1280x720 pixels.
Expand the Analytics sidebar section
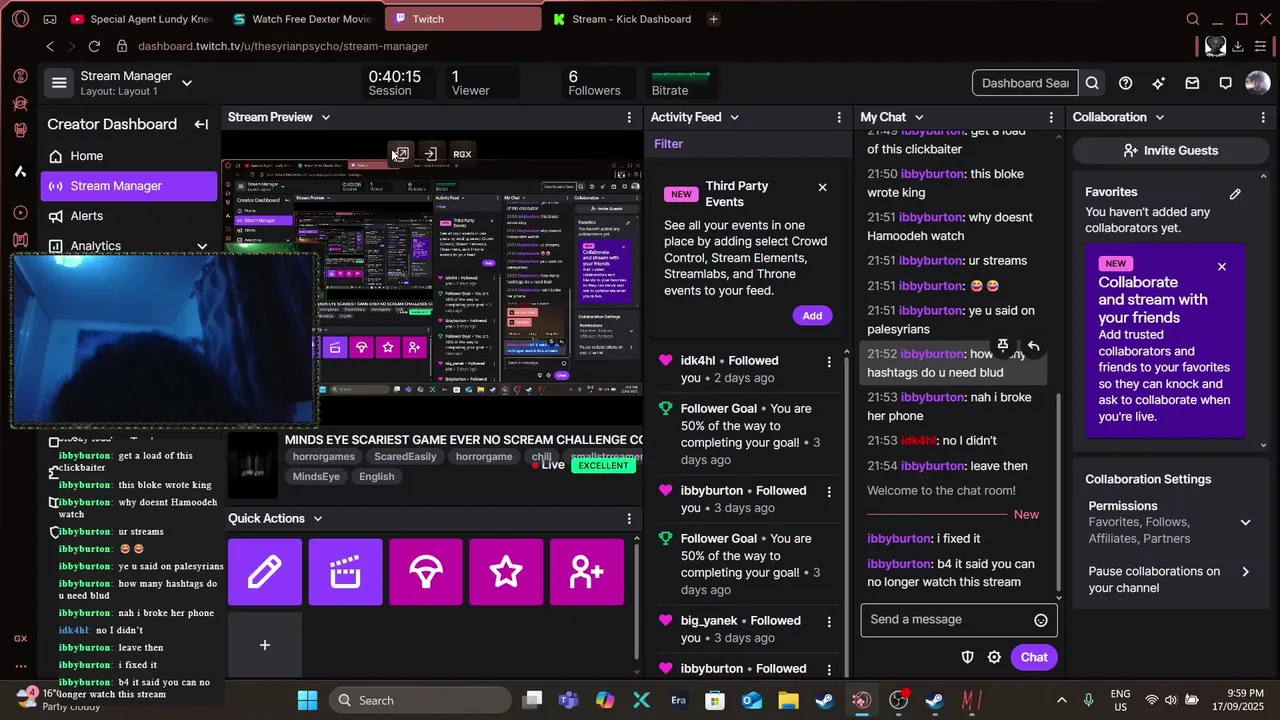tap(202, 246)
